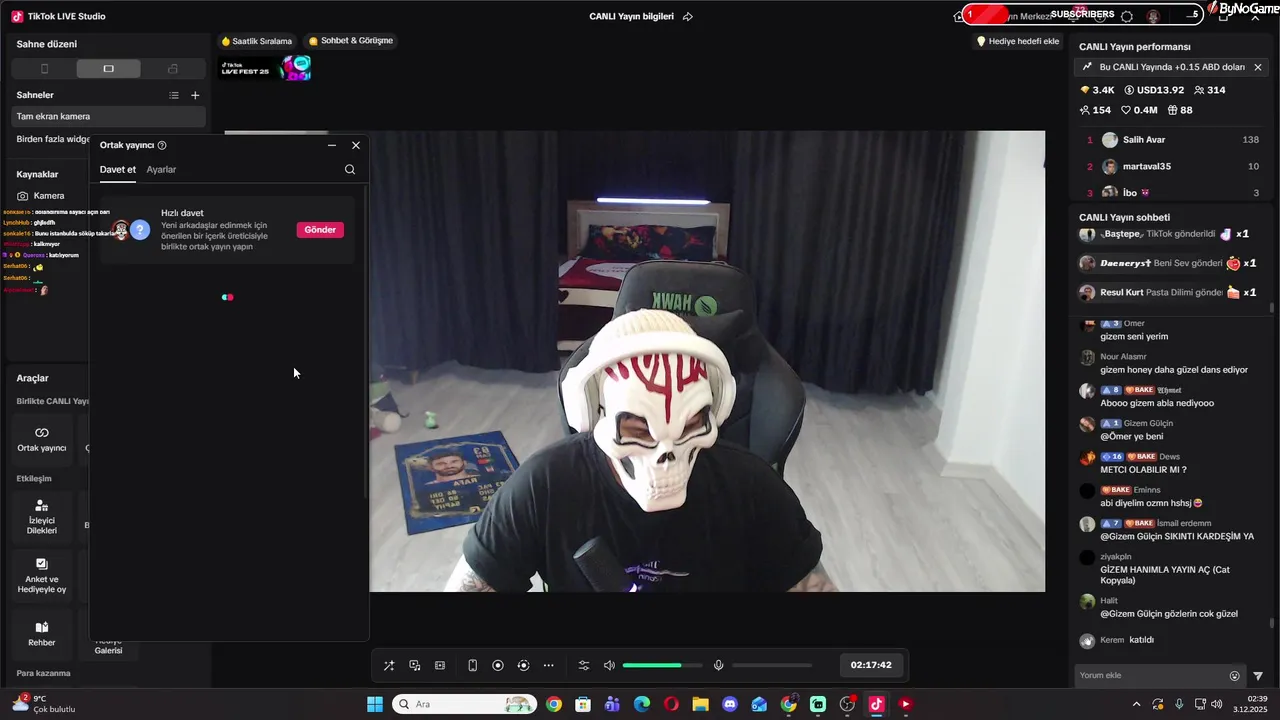Click the likes count 0.4M
Screen dimensions: 1280x720
click(x=1139, y=110)
